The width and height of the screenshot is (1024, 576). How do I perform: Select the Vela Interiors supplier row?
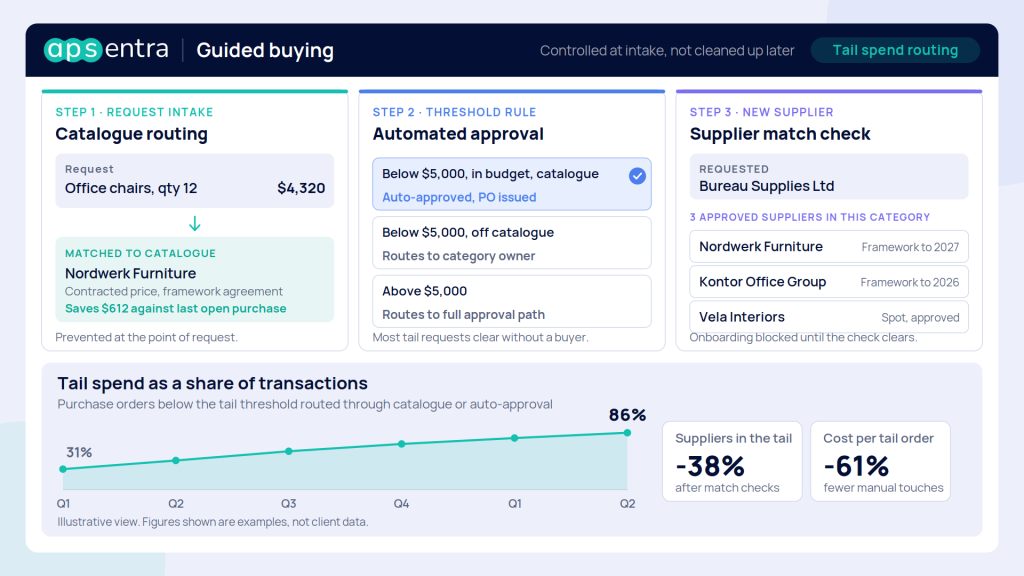pyautogui.click(x=829, y=317)
